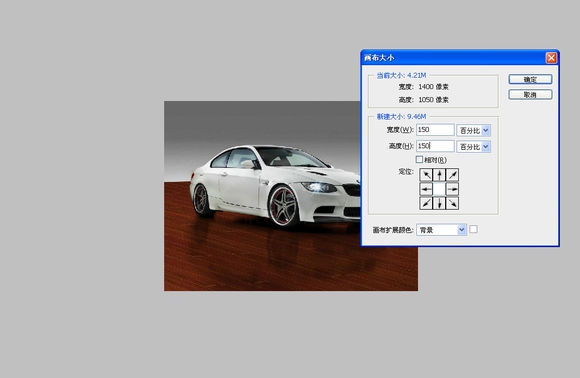
Task: Select the top-right anchor arrow
Action: tap(452, 175)
